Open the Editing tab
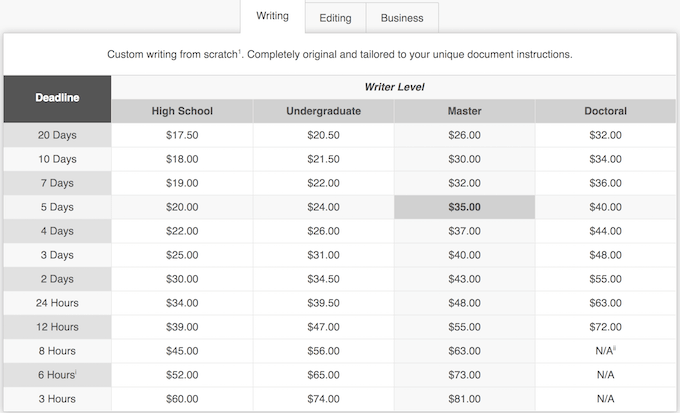 coord(335,18)
